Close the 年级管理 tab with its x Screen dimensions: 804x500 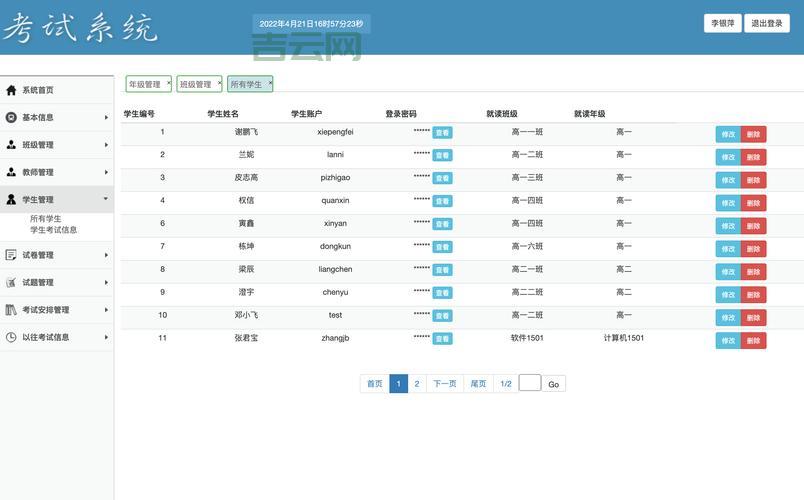pos(168,82)
